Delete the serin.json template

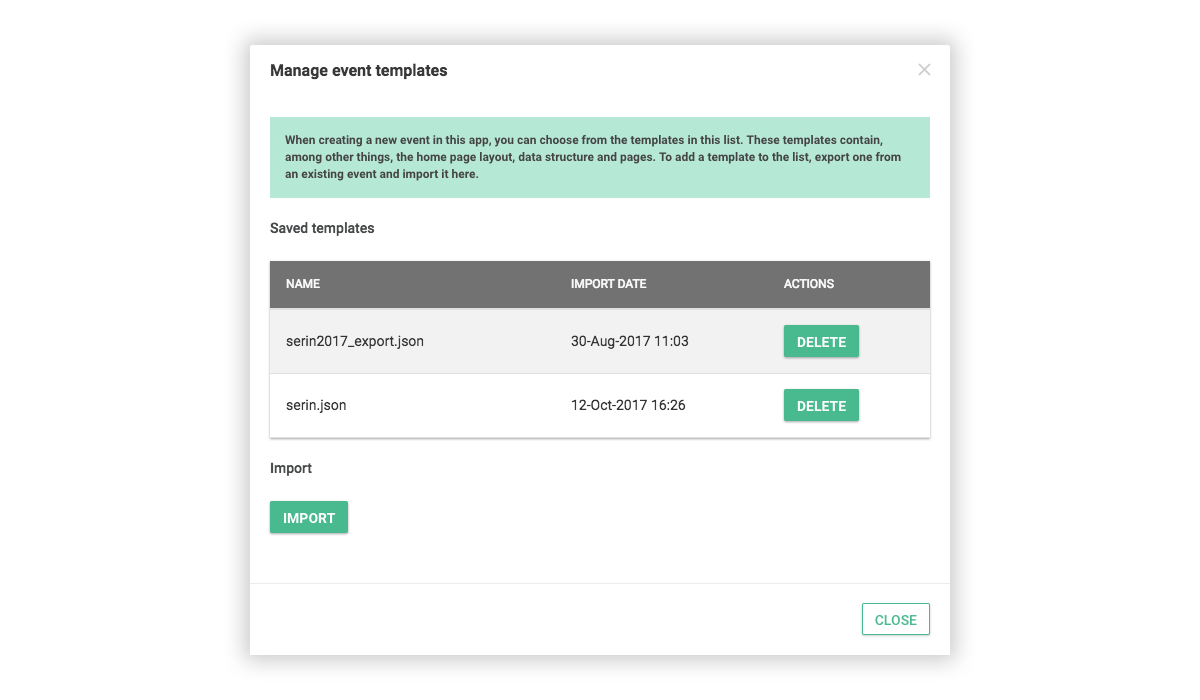coord(821,406)
